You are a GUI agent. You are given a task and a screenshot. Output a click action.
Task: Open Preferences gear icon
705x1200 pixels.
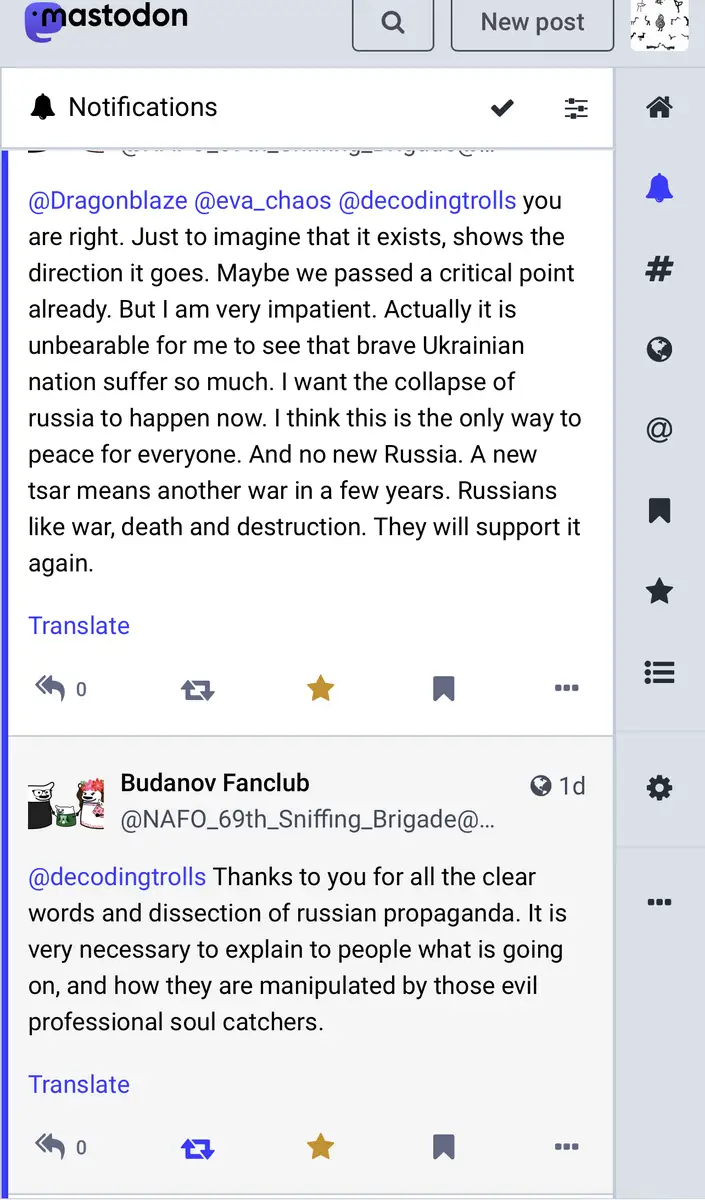pos(659,788)
